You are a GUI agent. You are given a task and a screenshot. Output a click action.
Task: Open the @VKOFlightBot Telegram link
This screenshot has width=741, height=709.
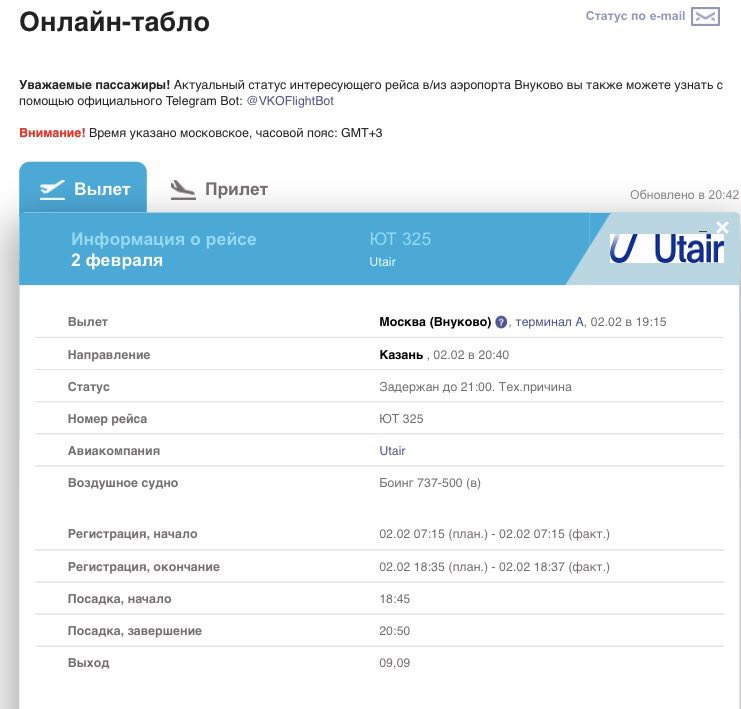point(290,101)
